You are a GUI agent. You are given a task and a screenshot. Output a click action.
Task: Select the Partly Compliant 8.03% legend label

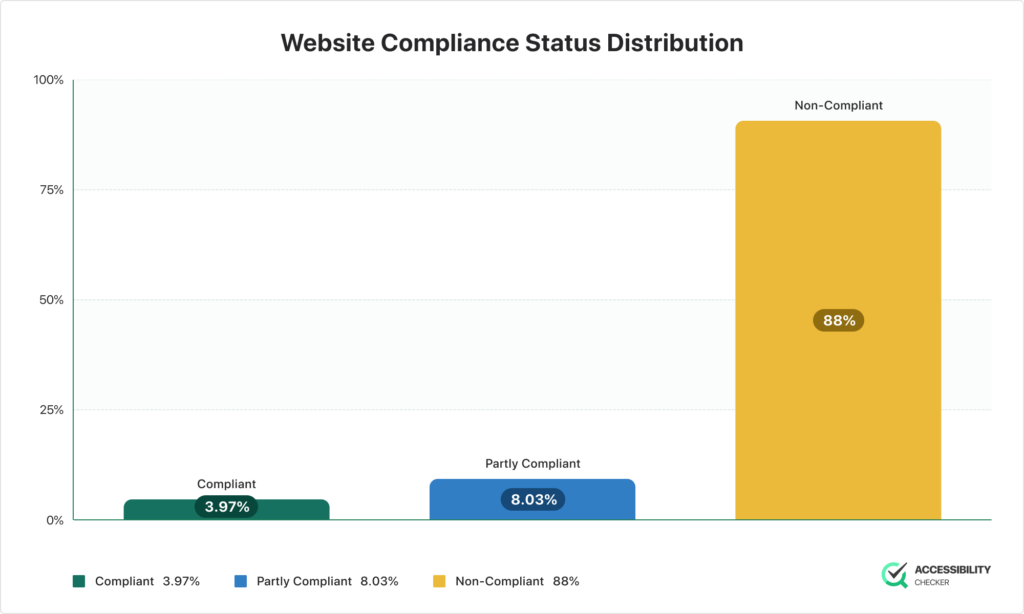(x=327, y=581)
